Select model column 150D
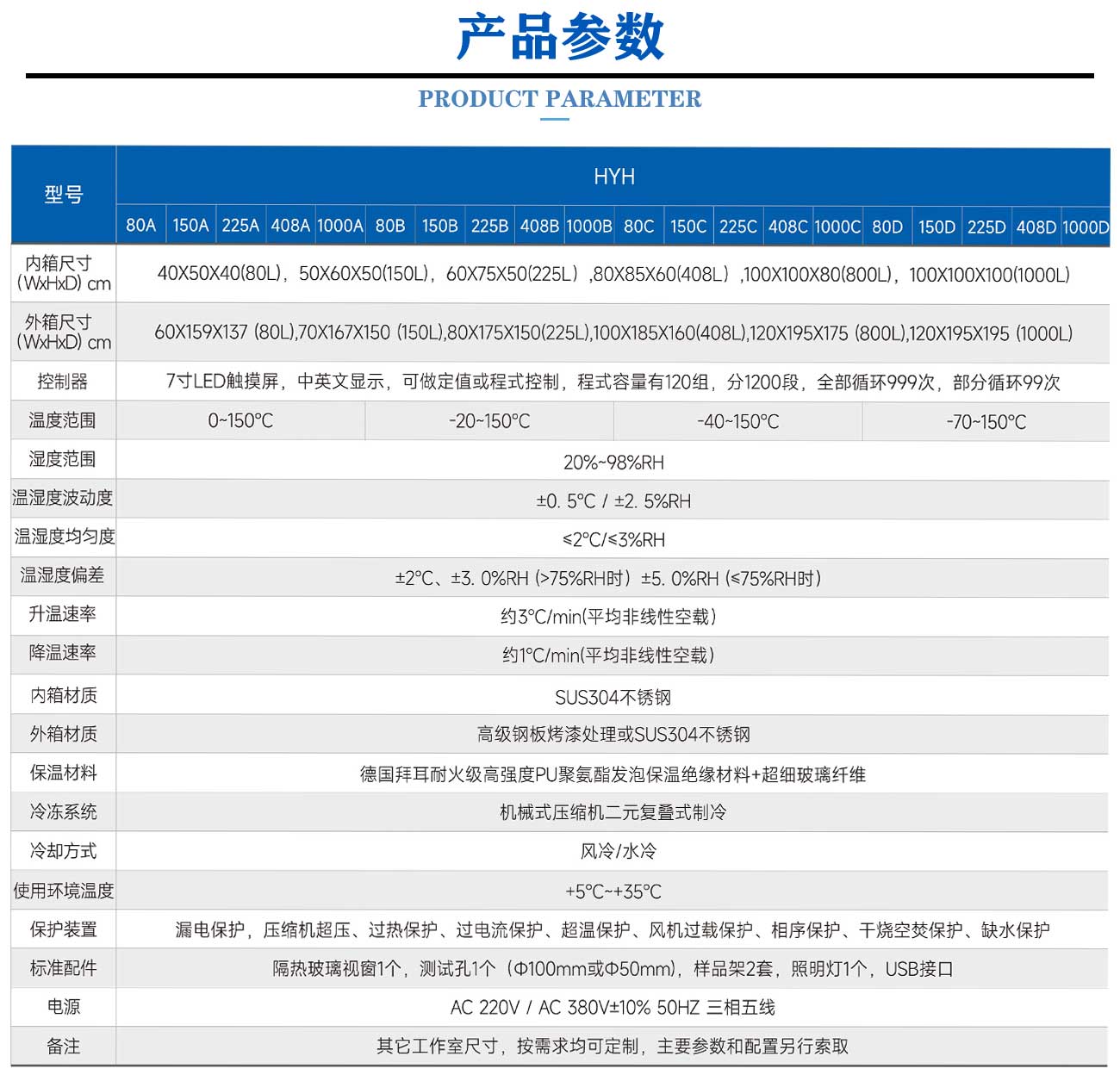This screenshot has height=1081, width=1120. click(937, 226)
